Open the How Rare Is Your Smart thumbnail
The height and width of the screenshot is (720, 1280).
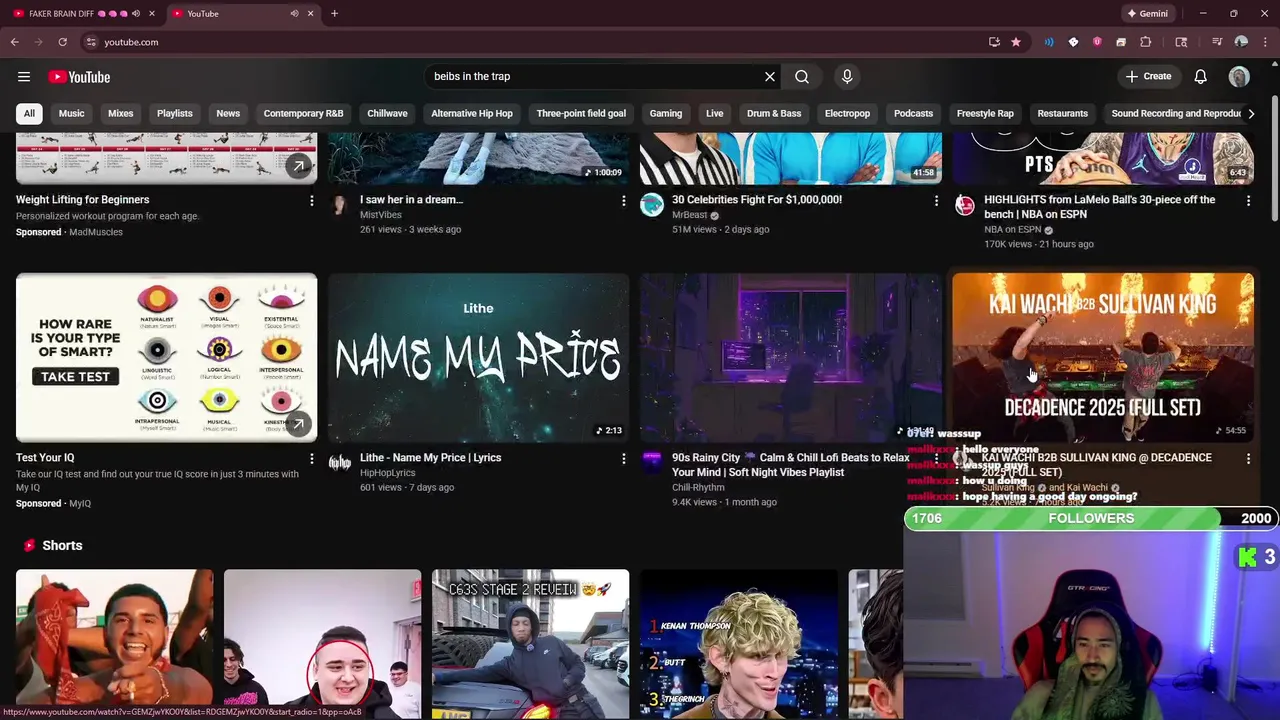coord(166,357)
